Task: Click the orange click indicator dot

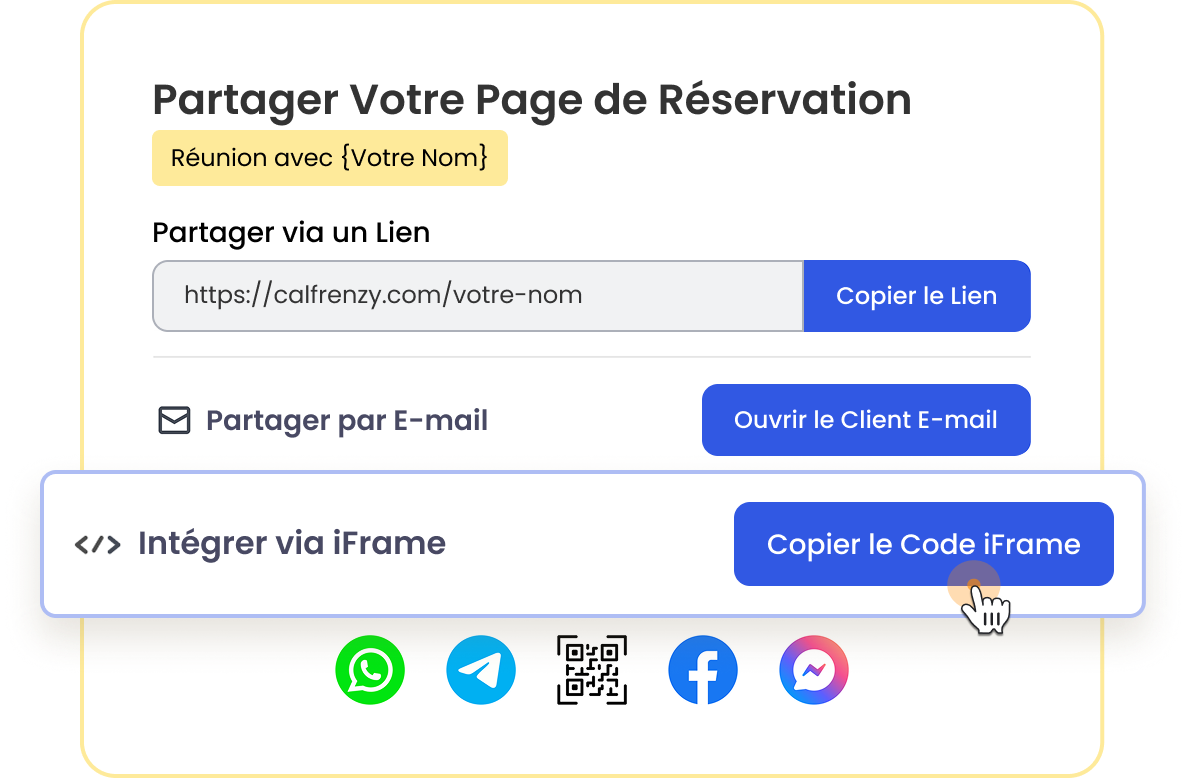Action: pyautogui.click(x=970, y=582)
